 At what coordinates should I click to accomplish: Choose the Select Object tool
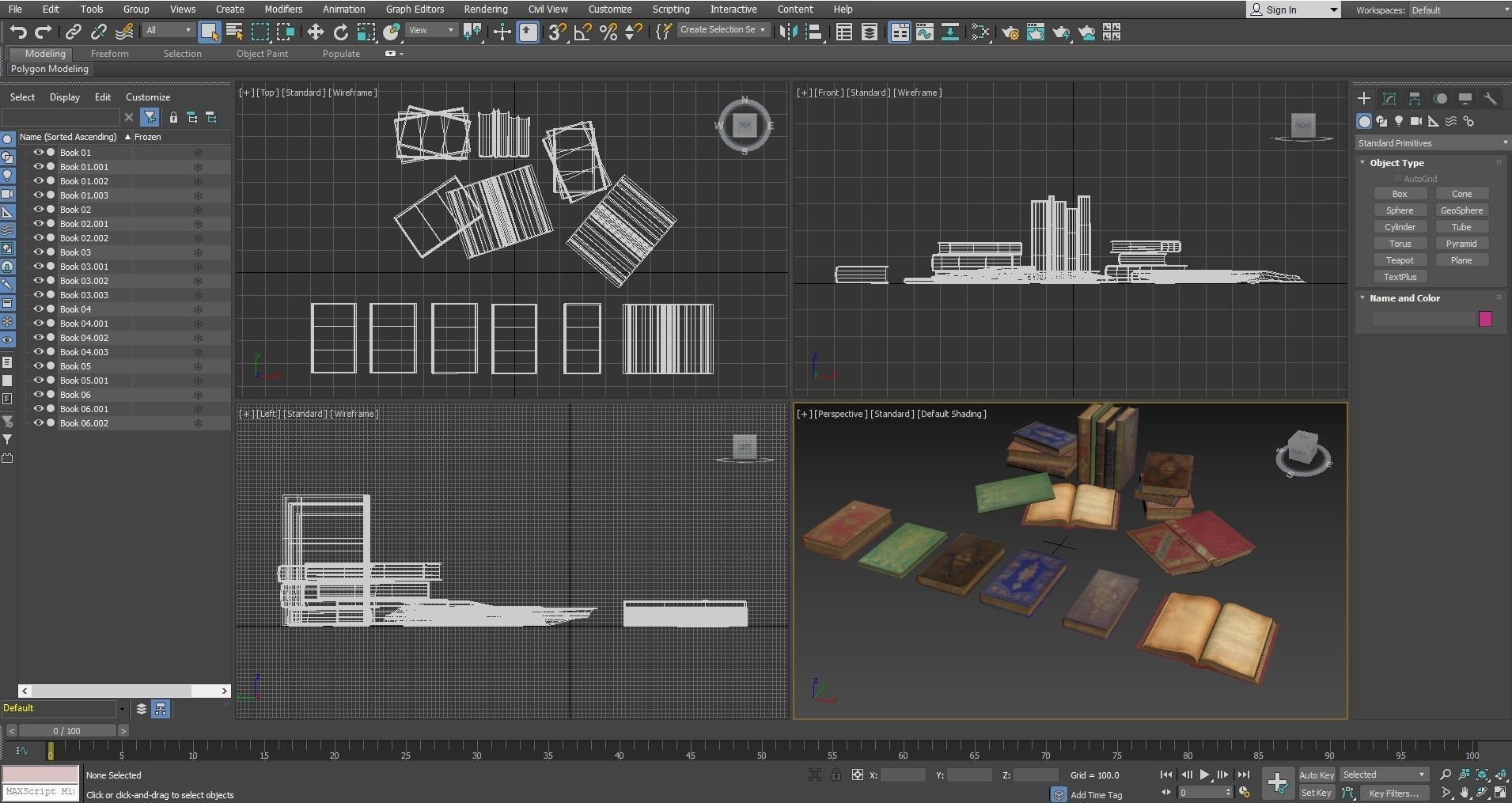point(209,32)
